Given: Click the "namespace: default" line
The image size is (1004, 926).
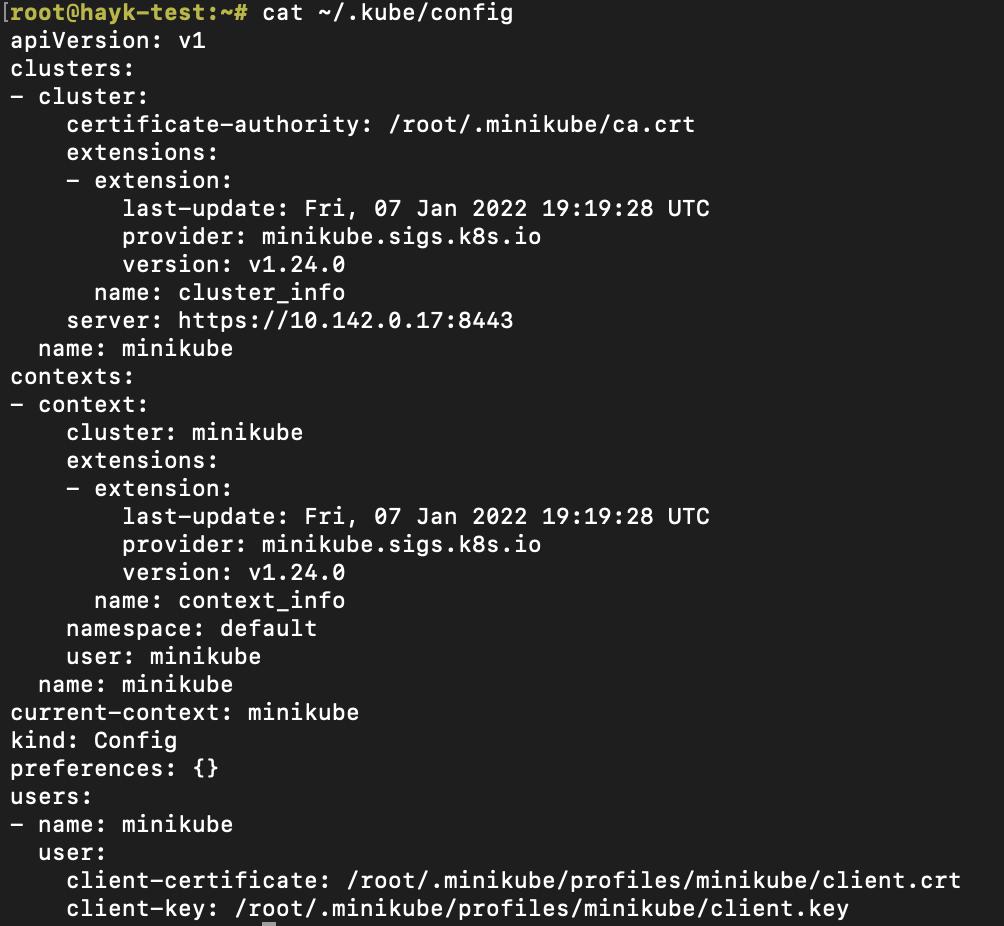Looking at the screenshot, I should [x=191, y=629].
